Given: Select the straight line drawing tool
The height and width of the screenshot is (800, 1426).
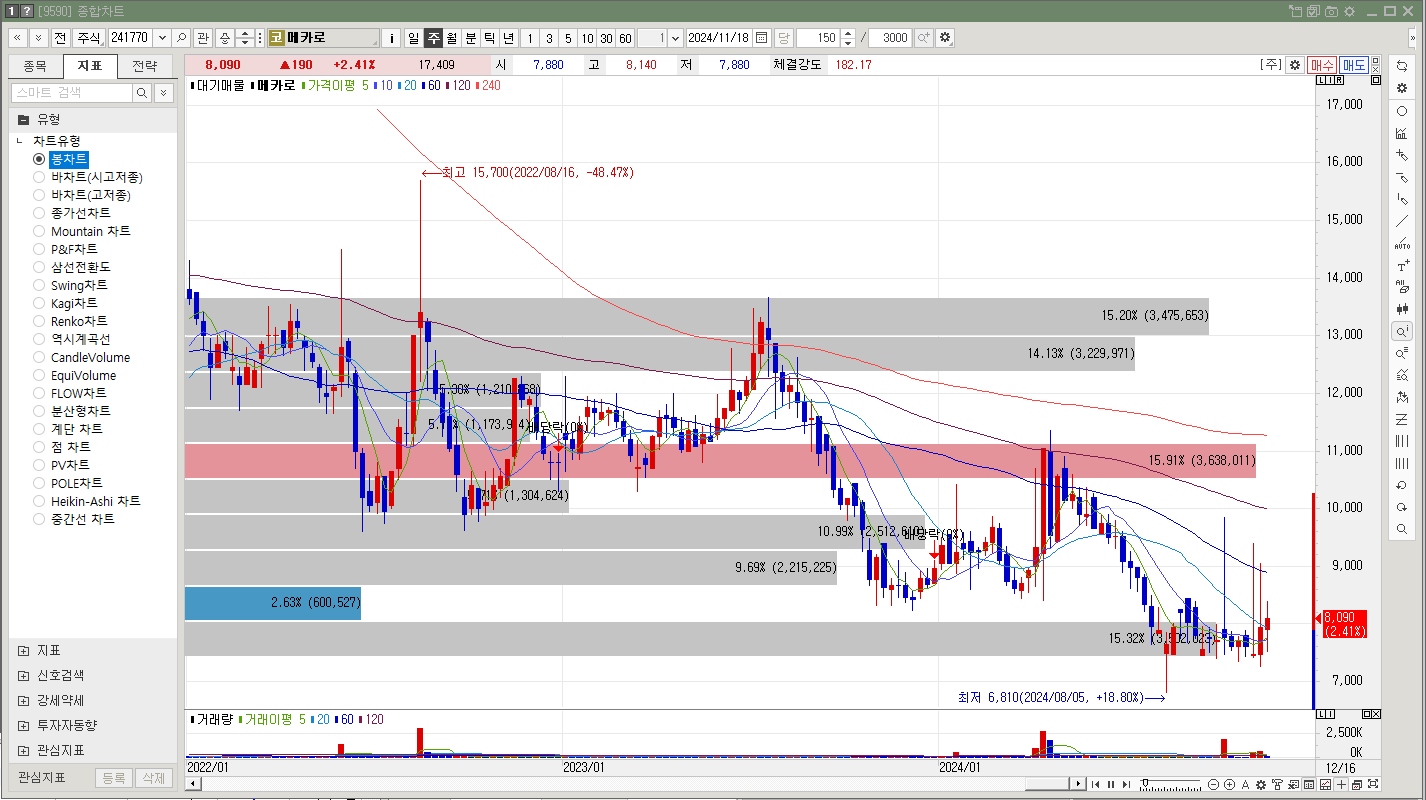Looking at the screenshot, I should (1402, 221).
